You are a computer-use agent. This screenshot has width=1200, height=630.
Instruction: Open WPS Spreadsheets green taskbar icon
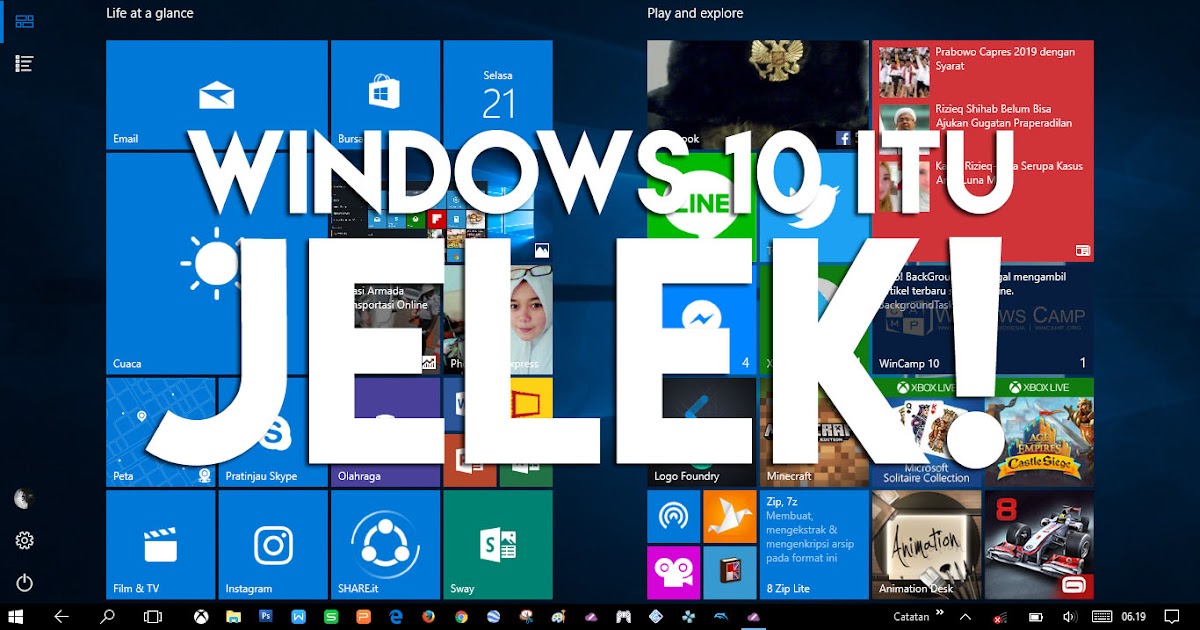pyautogui.click(x=331, y=617)
